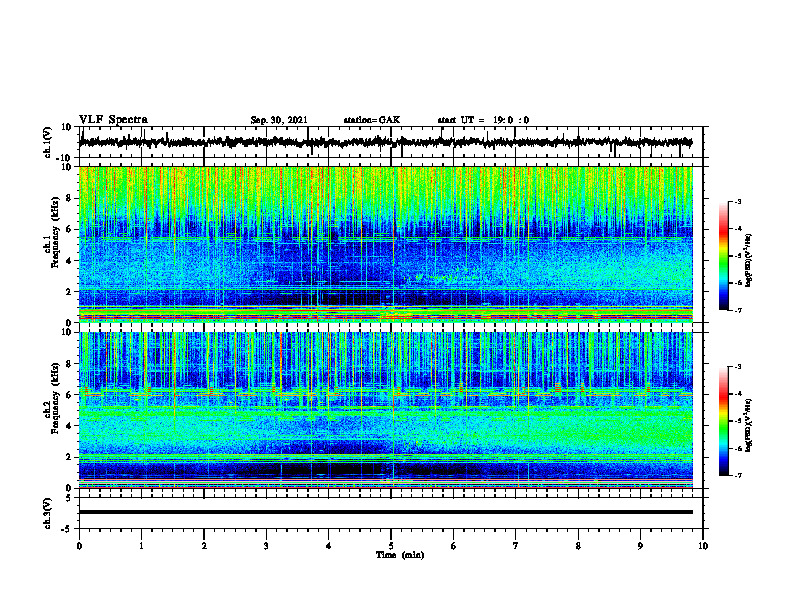792x612 pixels.
Task: Click the date text "Sep. 30, 2021"
Action: click(279, 120)
